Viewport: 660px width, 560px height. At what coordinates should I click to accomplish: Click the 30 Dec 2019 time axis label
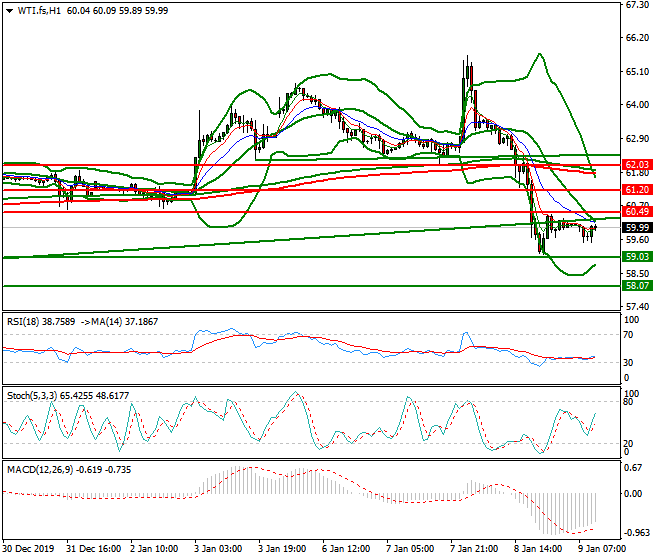(x=28, y=549)
